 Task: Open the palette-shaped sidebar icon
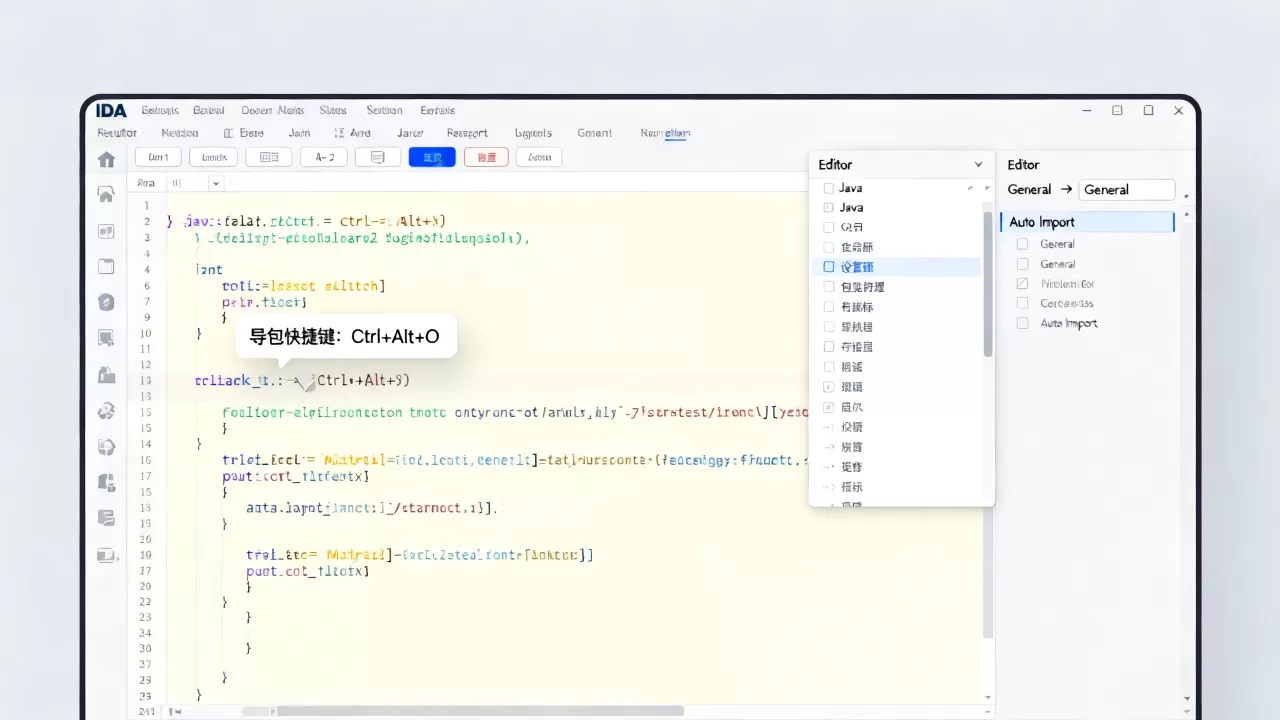coord(106,410)
